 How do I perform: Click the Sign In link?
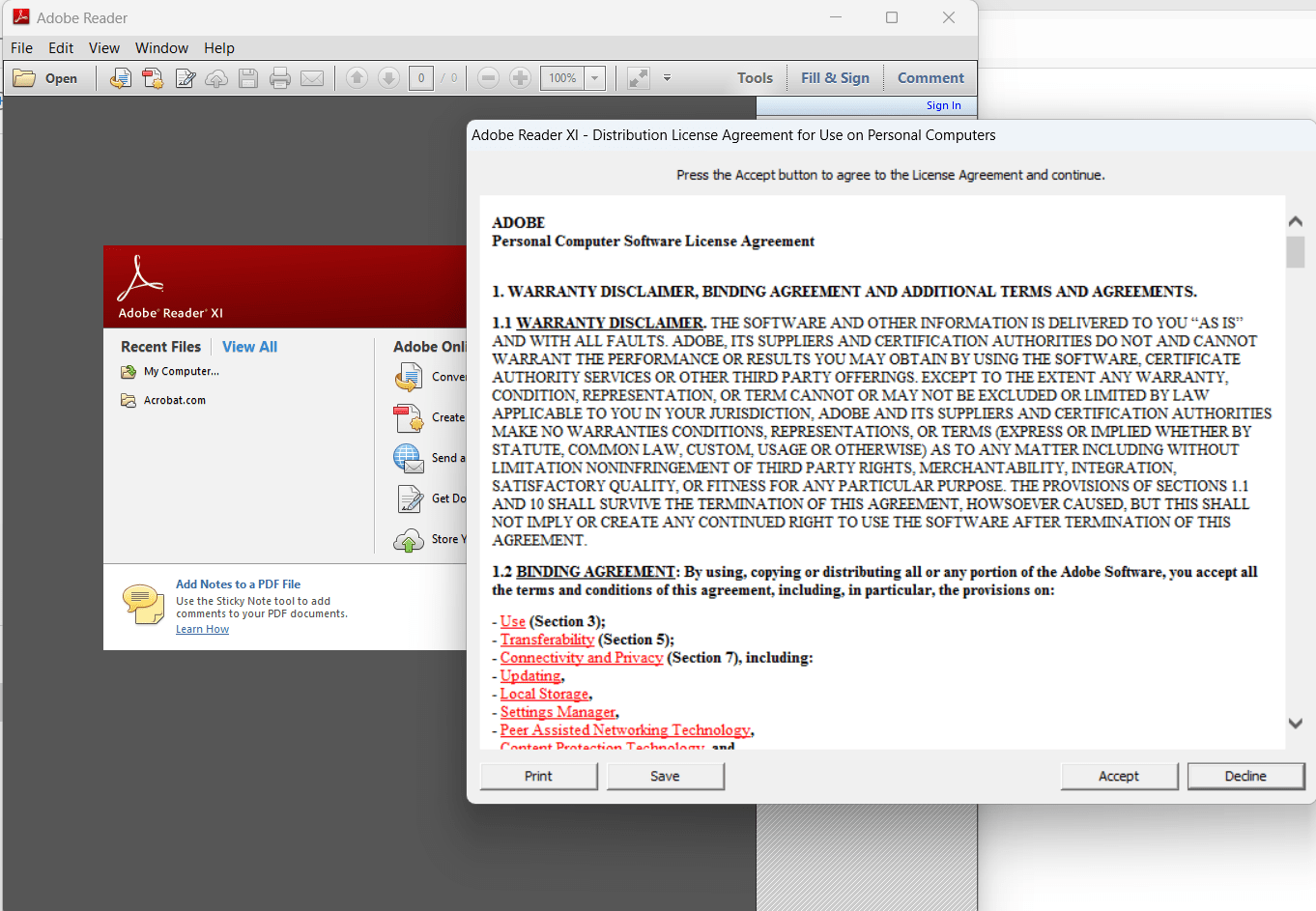(943, 105)
